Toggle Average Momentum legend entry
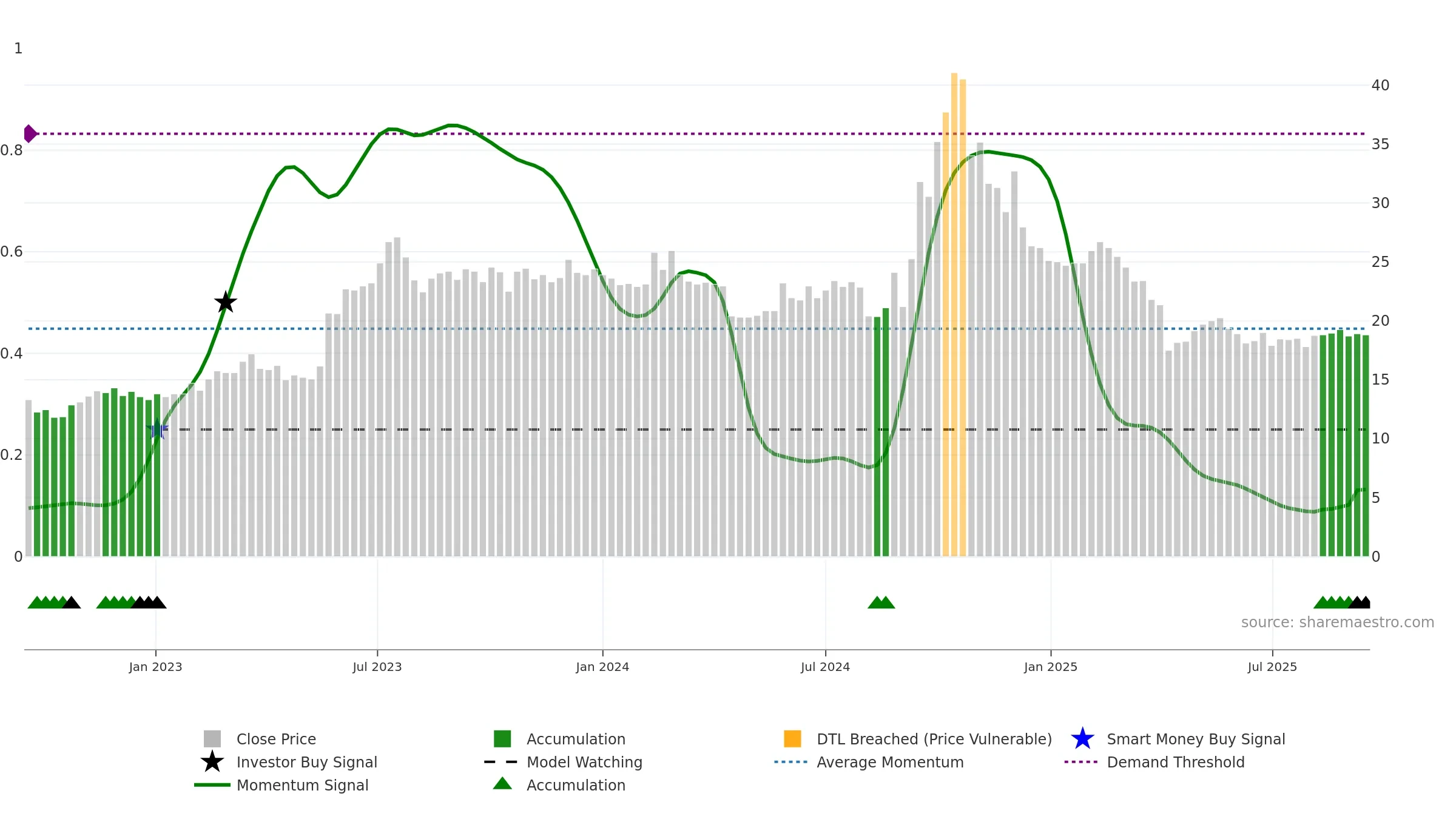The width and height of the screenshot is (1456, 819). pos(869,762)
